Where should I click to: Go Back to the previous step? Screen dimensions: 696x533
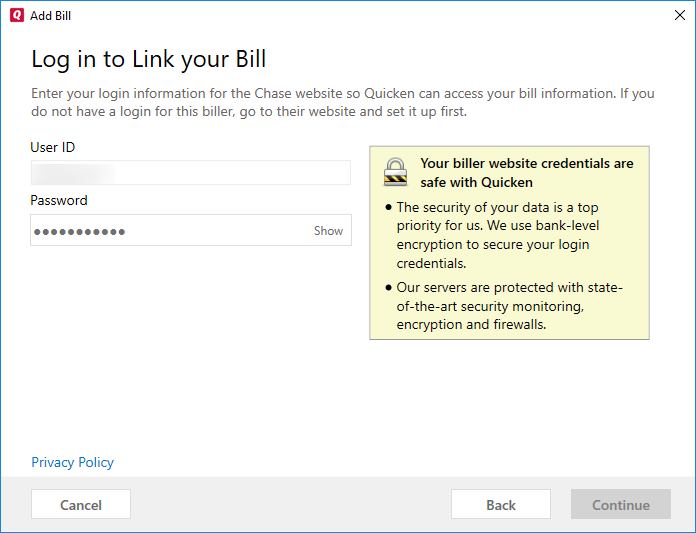click(500, 505)
